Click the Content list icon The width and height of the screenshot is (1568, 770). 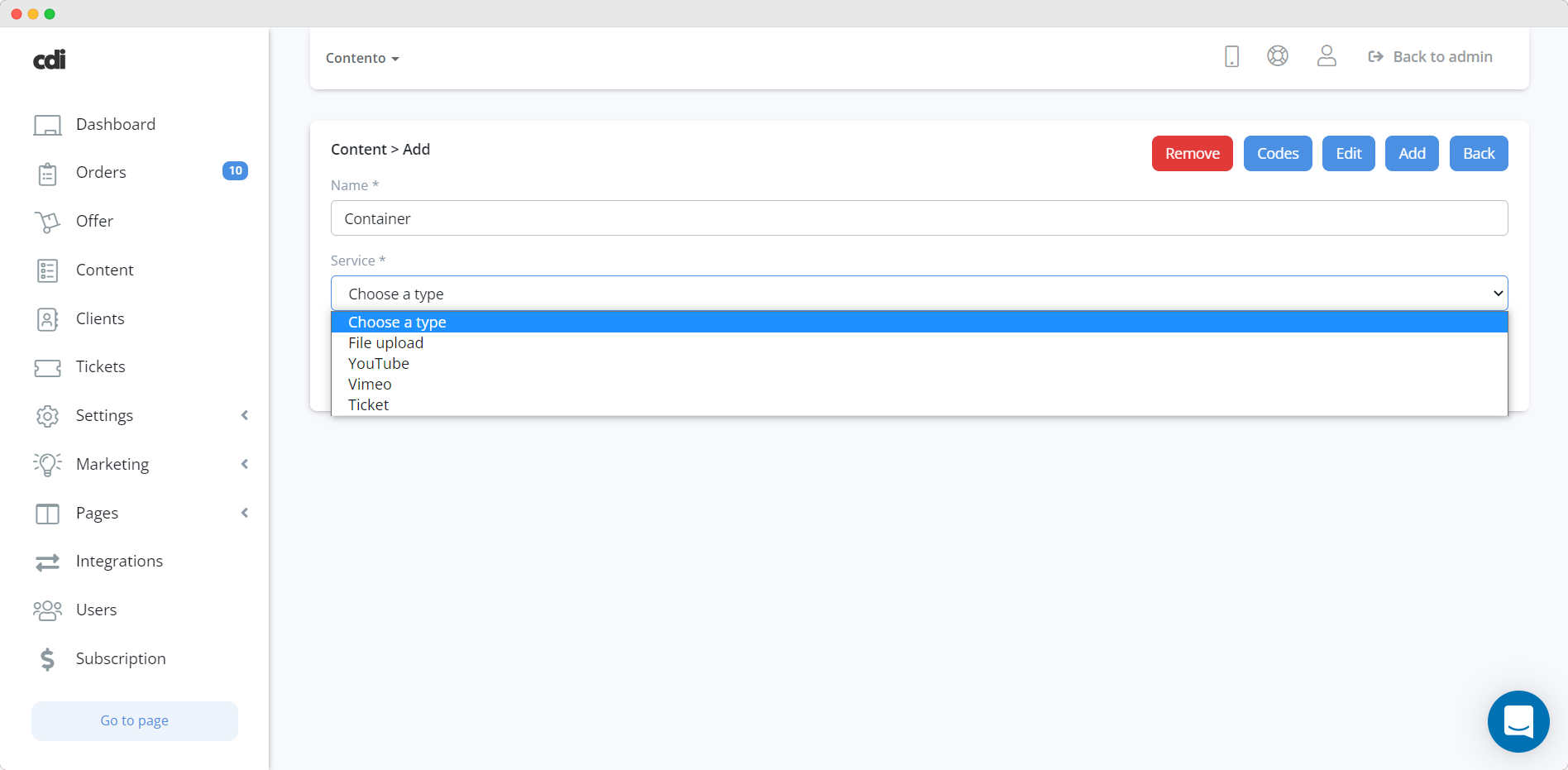pos(47,270)
